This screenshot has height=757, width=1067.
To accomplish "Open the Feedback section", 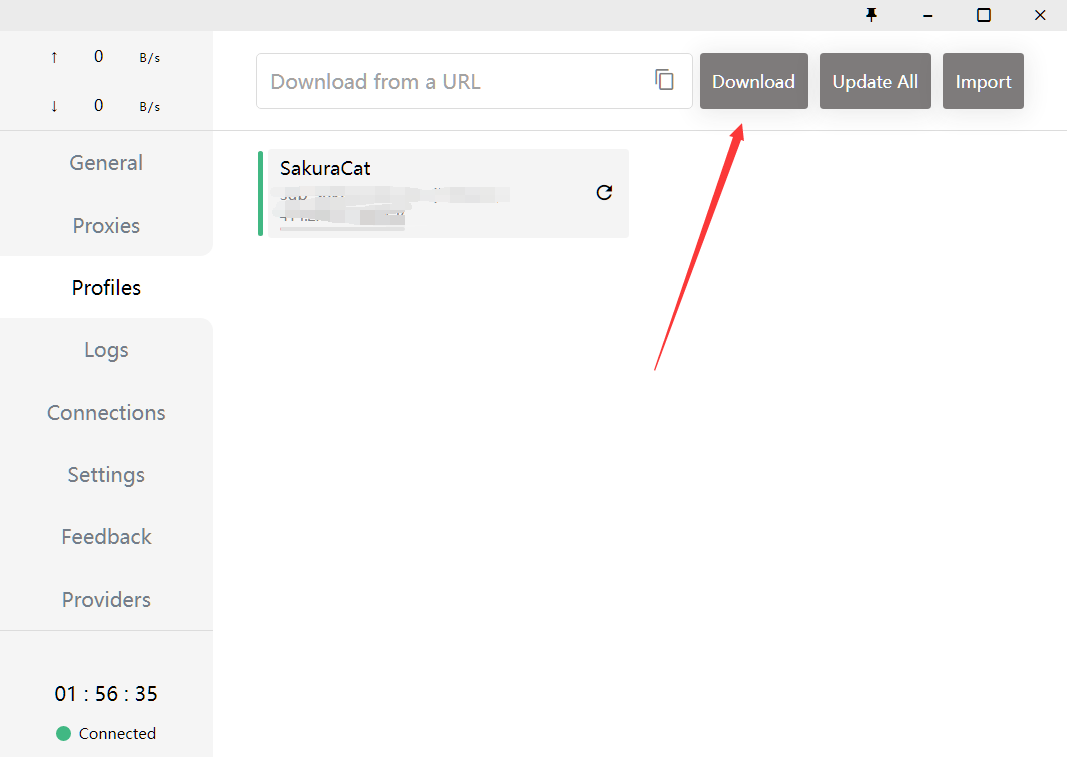I will coord(106,537).
